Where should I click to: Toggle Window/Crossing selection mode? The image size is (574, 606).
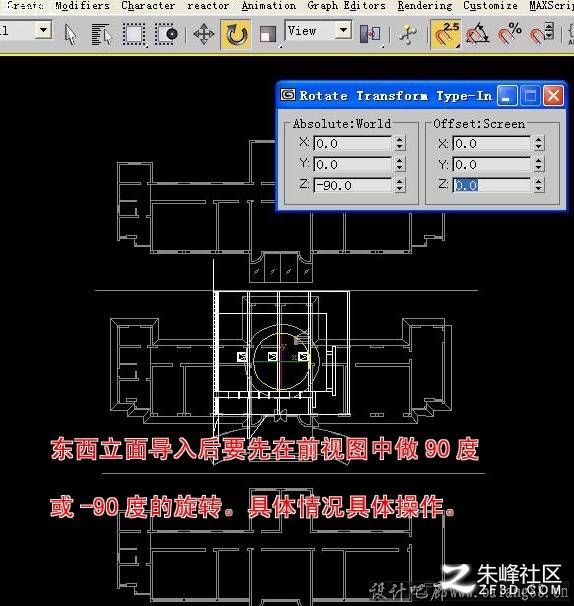pyautogui.click(x=166, y=34)
